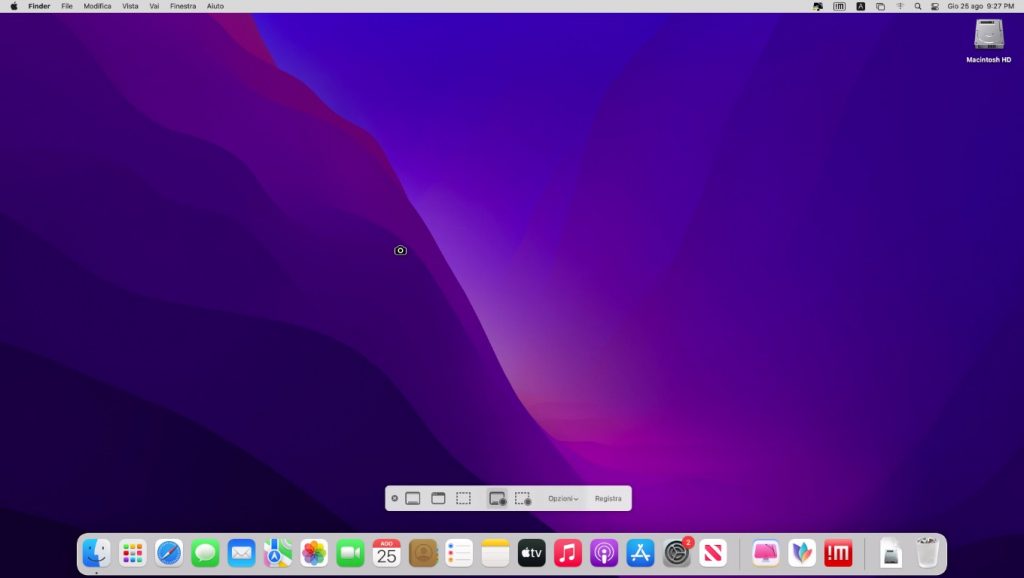Open Photos app in the Dock
The width and height of the screenshot is (1024, 578).
coord(314,553)
